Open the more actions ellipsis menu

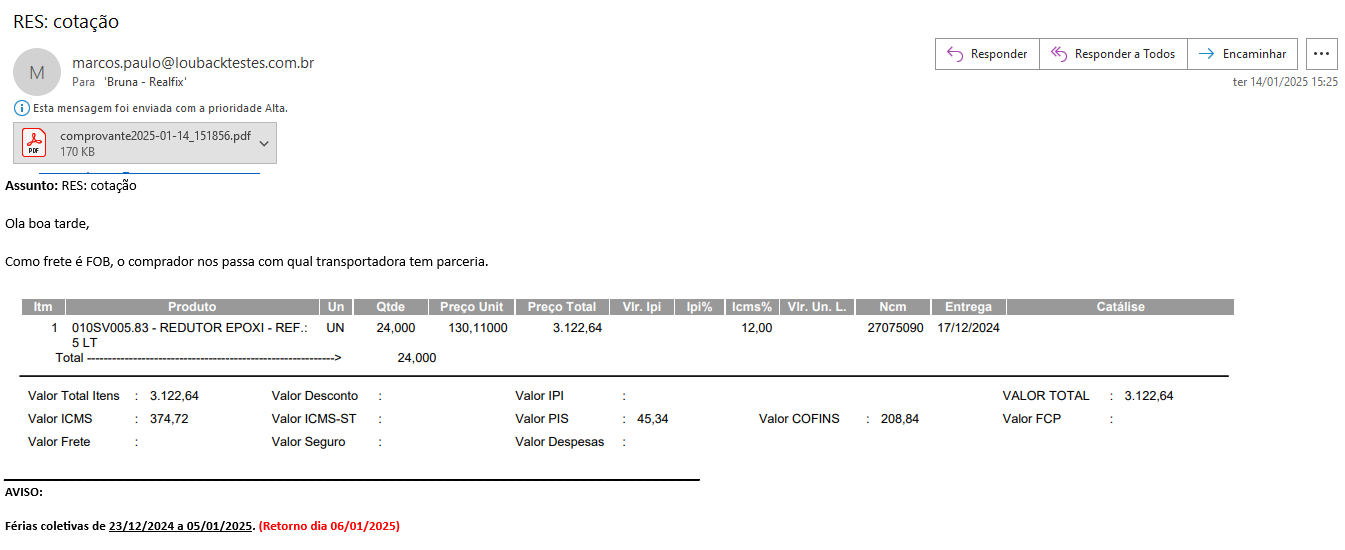tap(1321, 54)
